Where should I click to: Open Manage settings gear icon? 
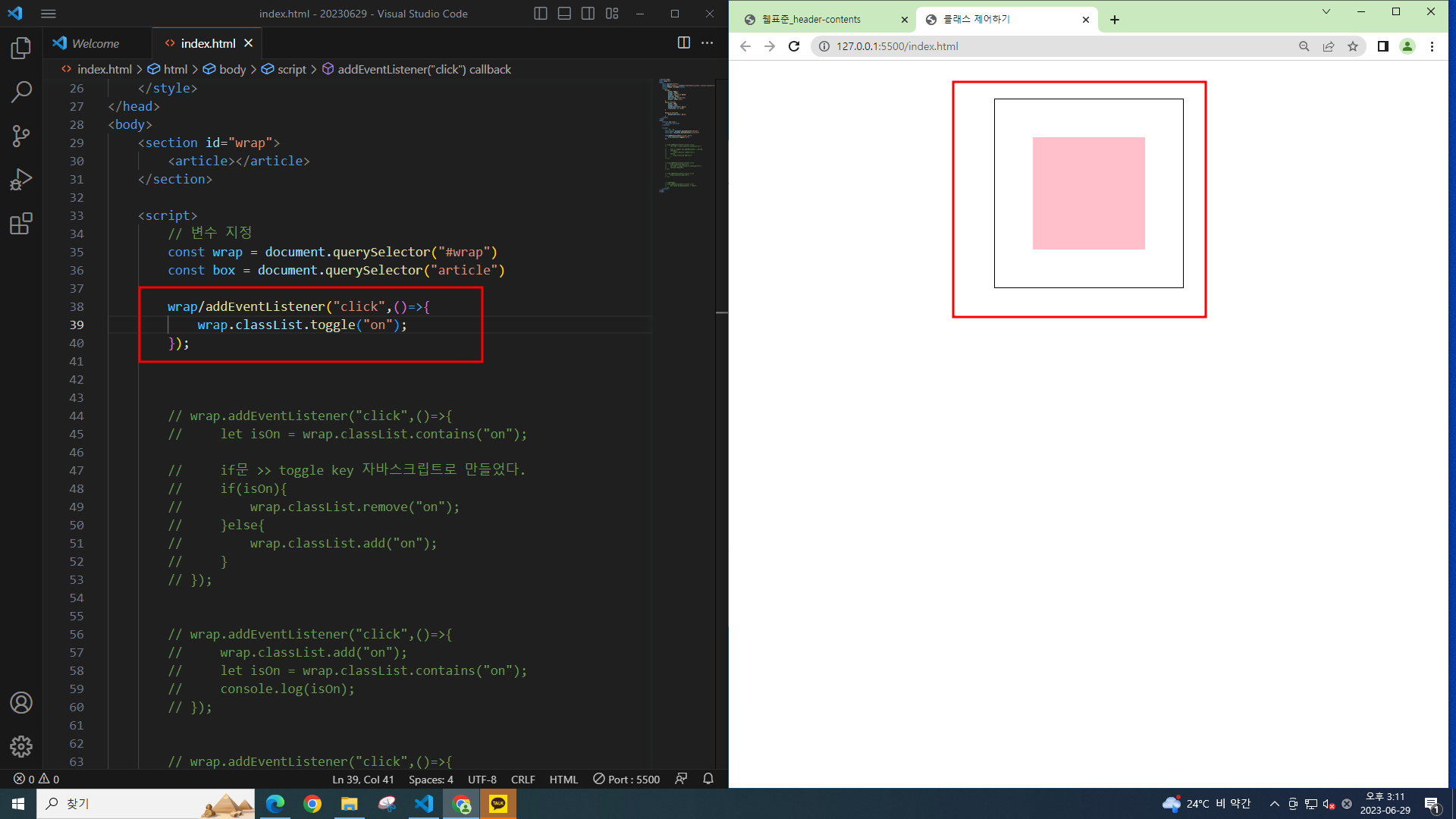(21, 746)
